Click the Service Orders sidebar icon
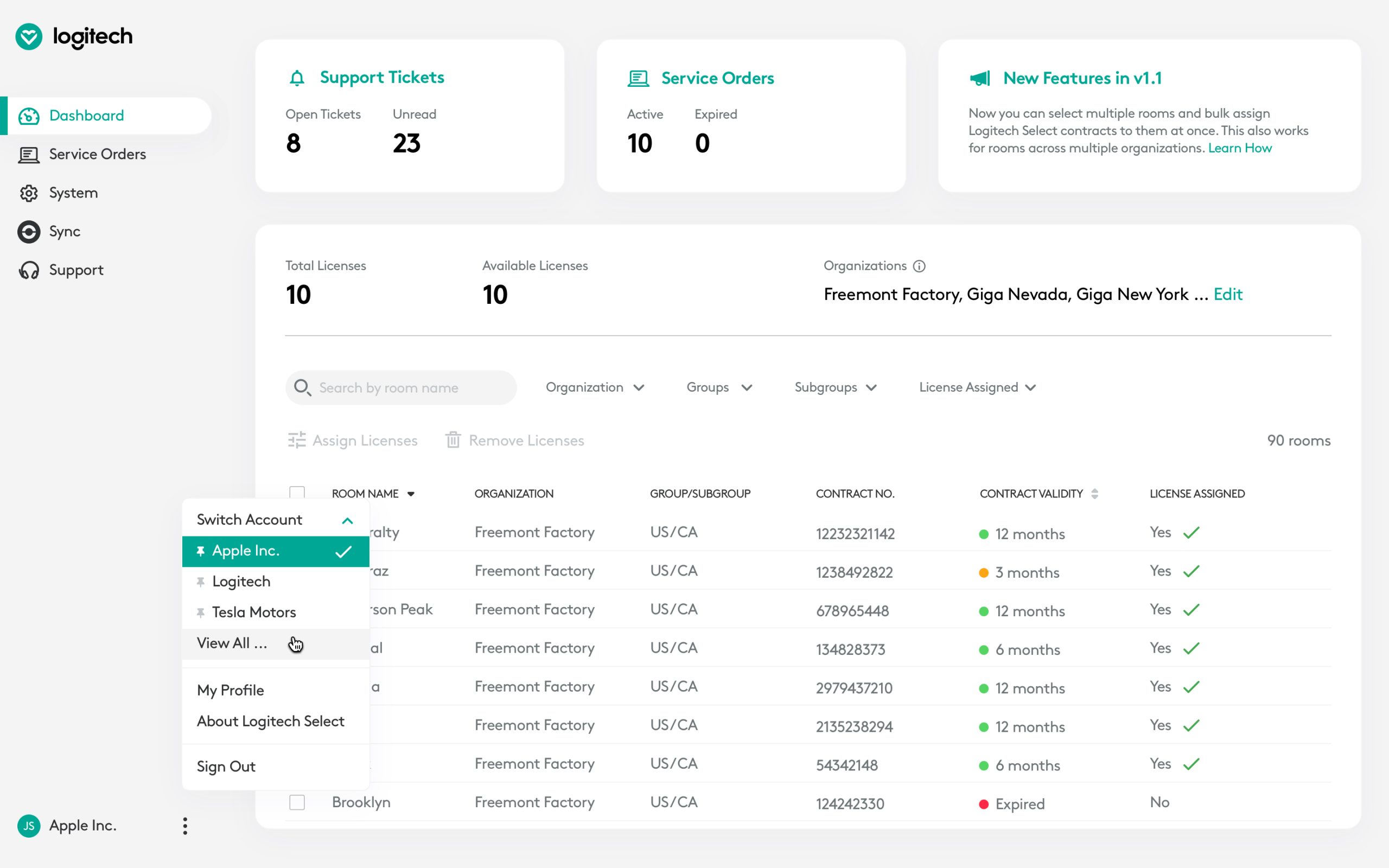 [29, 155]
